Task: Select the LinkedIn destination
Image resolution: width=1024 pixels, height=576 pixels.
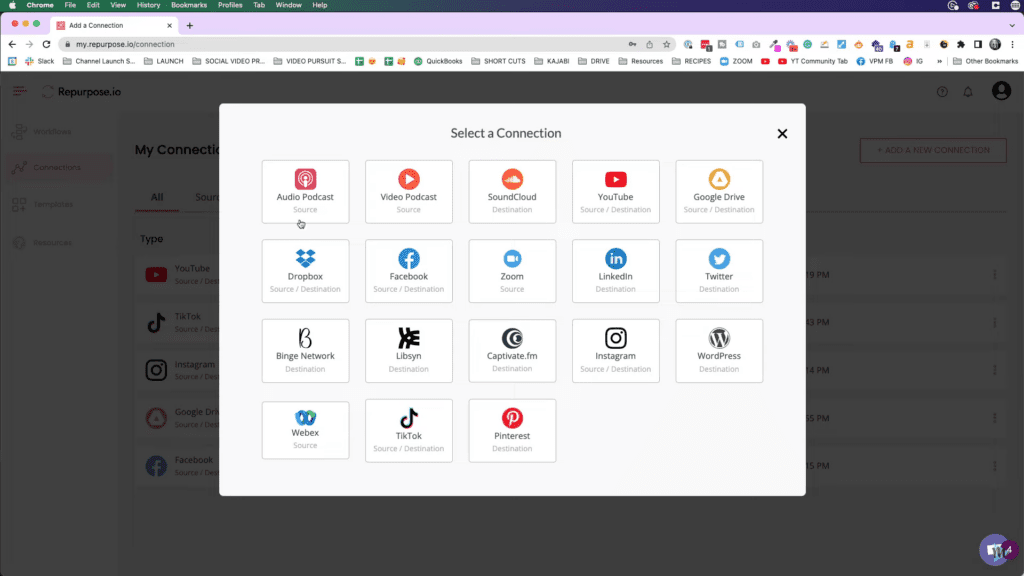Action: [x=615, y=271]
